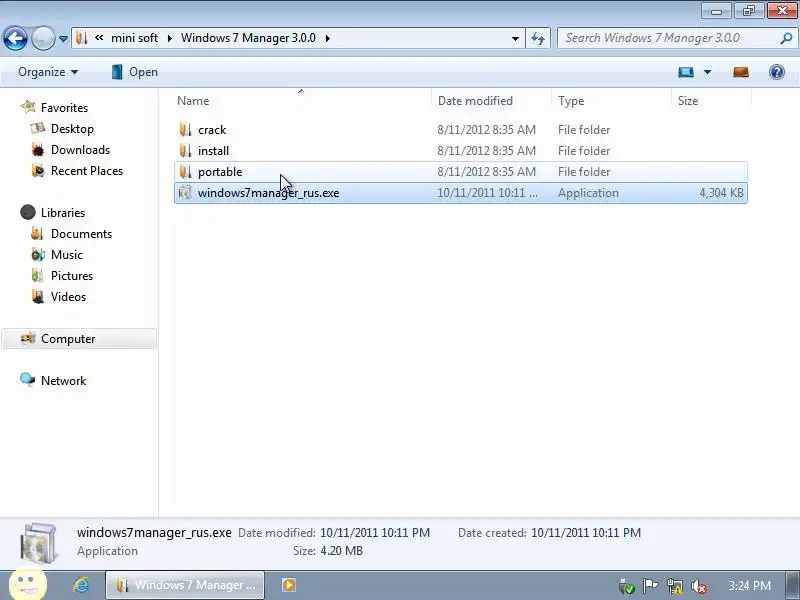Click the network tray icon
This screenshot has height=600, width=800.
(x=674, y=586)
